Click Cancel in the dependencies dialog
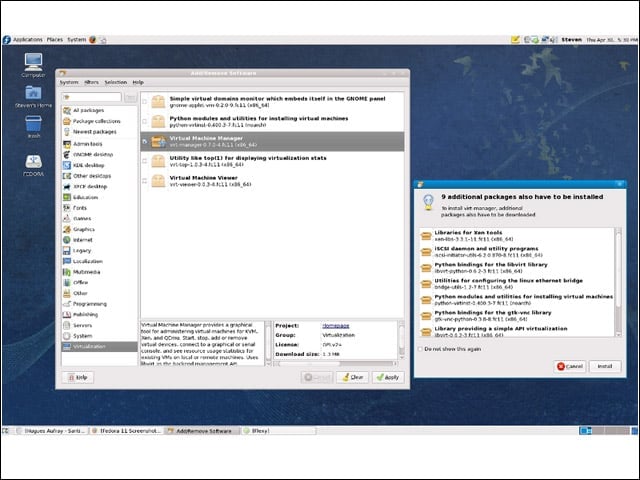This screenshot has height=480, width=640. (570, 367)
